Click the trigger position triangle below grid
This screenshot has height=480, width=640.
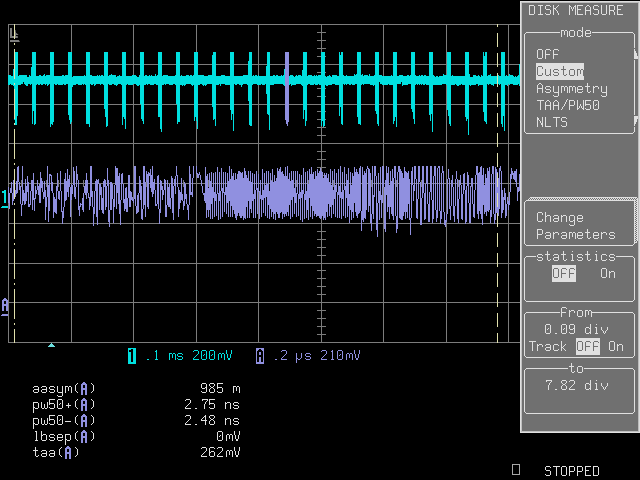tap(51, 345)
